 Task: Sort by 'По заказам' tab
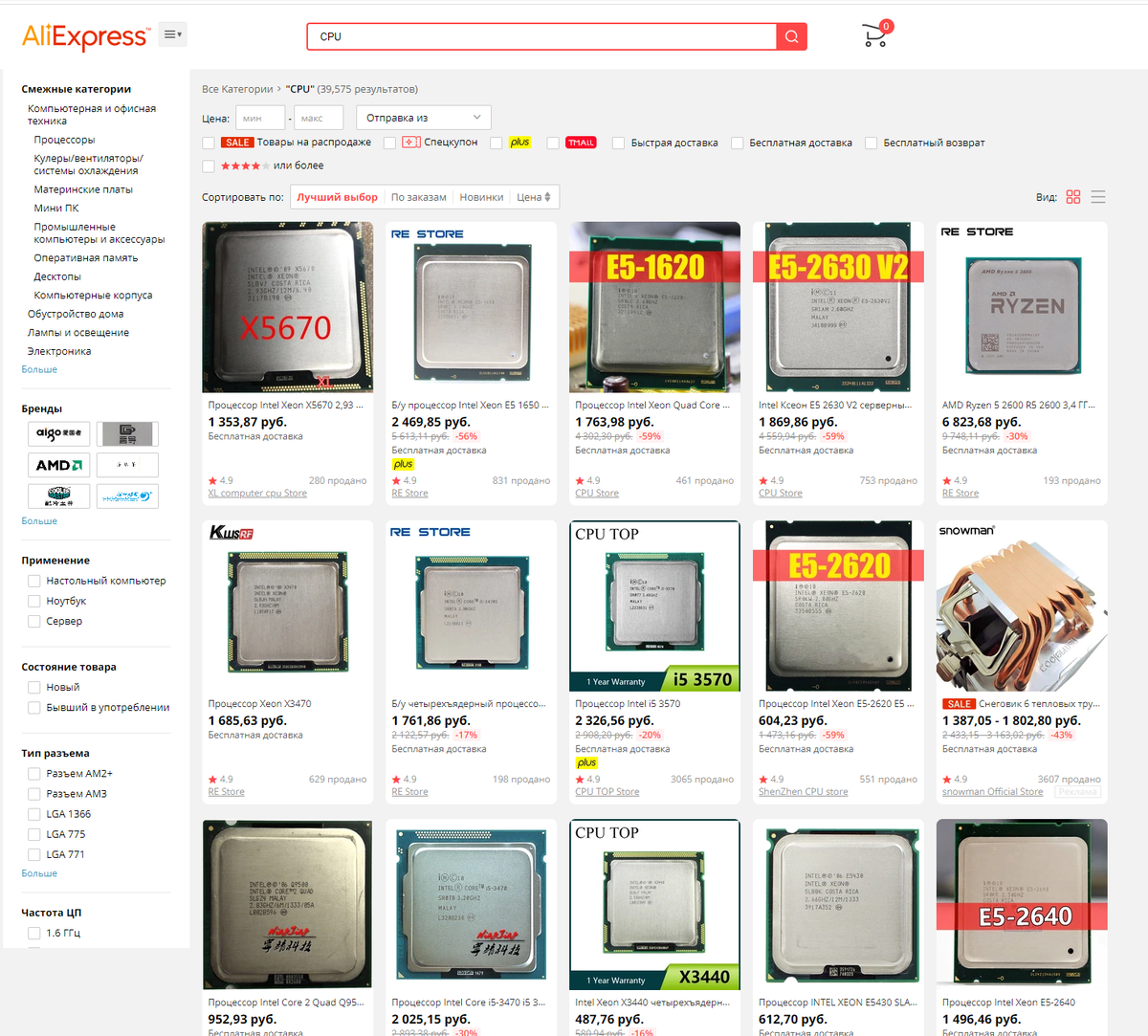pyautogui.click(x=418, y=197)
